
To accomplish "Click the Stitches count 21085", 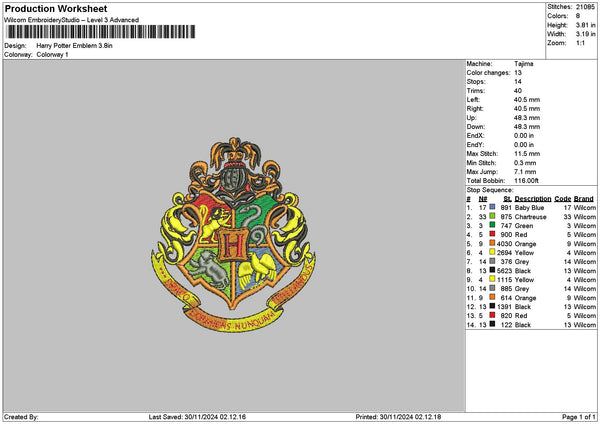I will 585,7.
